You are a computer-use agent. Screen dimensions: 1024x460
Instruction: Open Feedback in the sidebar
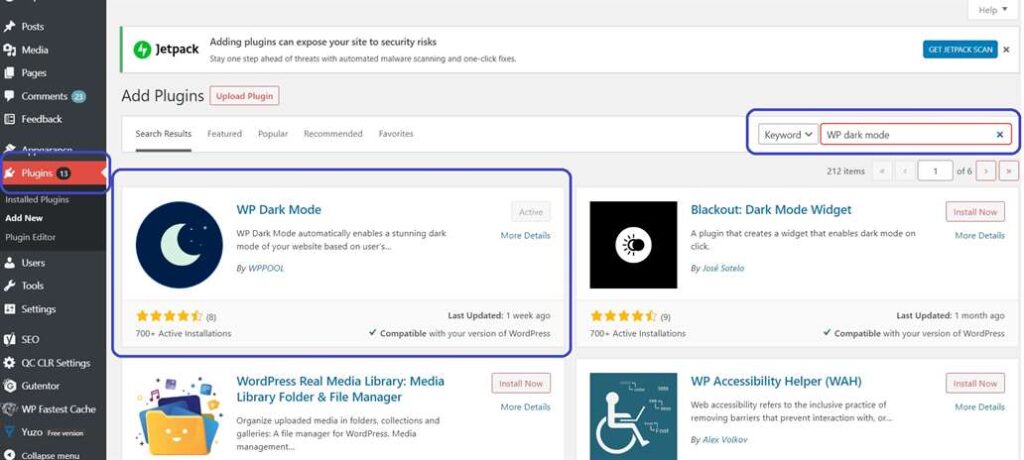[x=41, y=119]
